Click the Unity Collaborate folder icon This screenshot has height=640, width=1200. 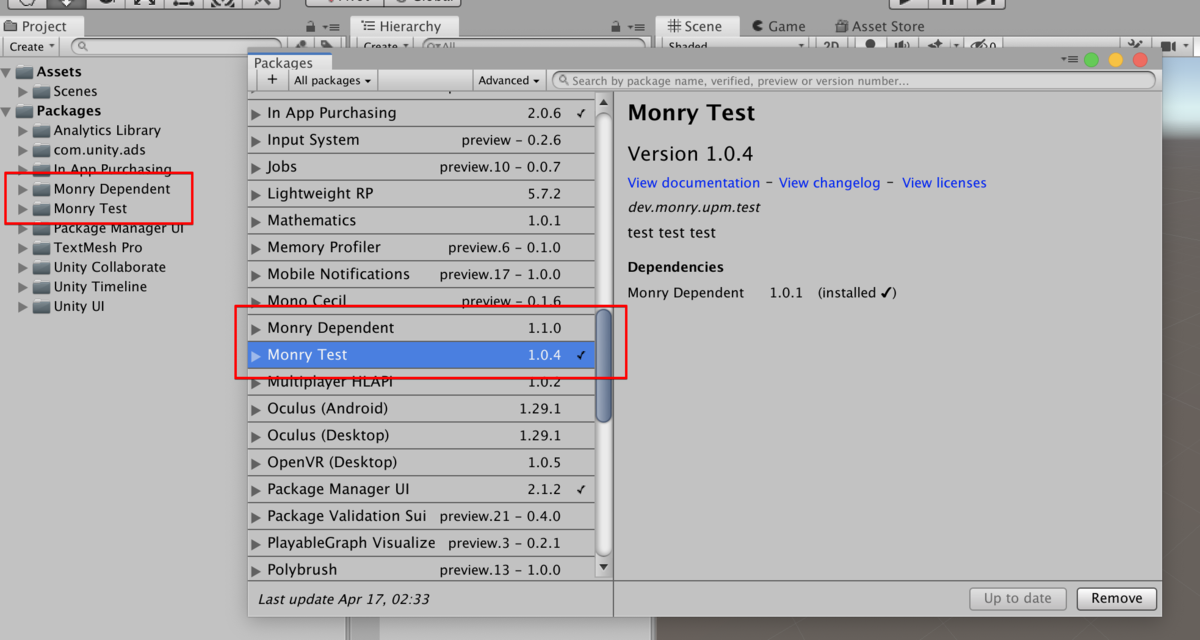[42, 267]
